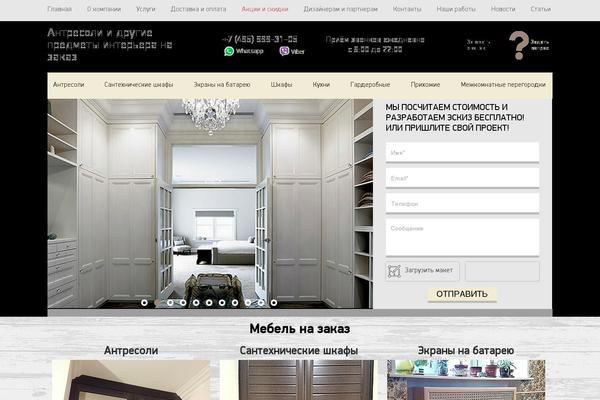Click the large question mark icon

click(x=518, y=45)
